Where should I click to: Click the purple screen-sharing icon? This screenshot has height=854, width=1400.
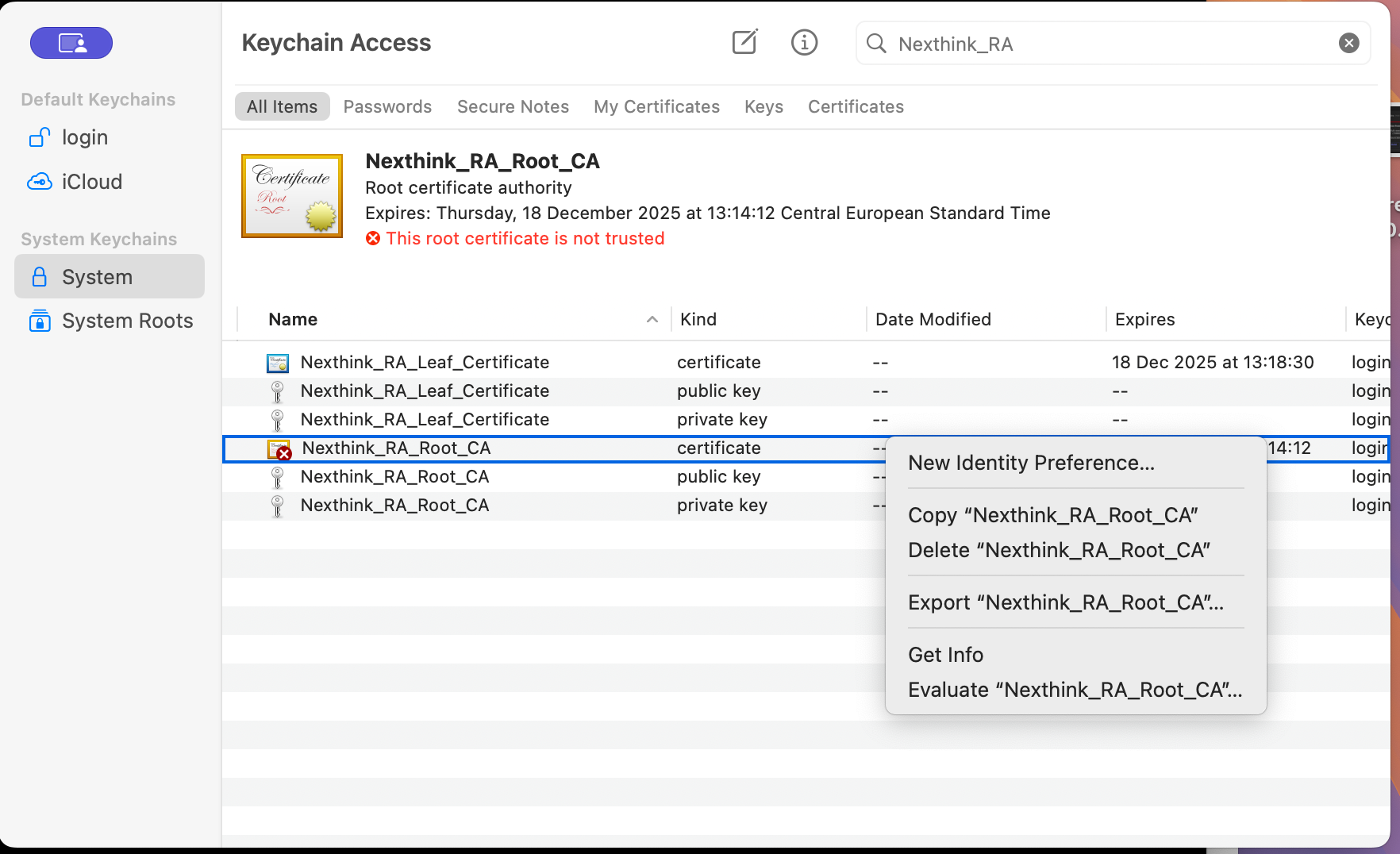coord(71,43)
